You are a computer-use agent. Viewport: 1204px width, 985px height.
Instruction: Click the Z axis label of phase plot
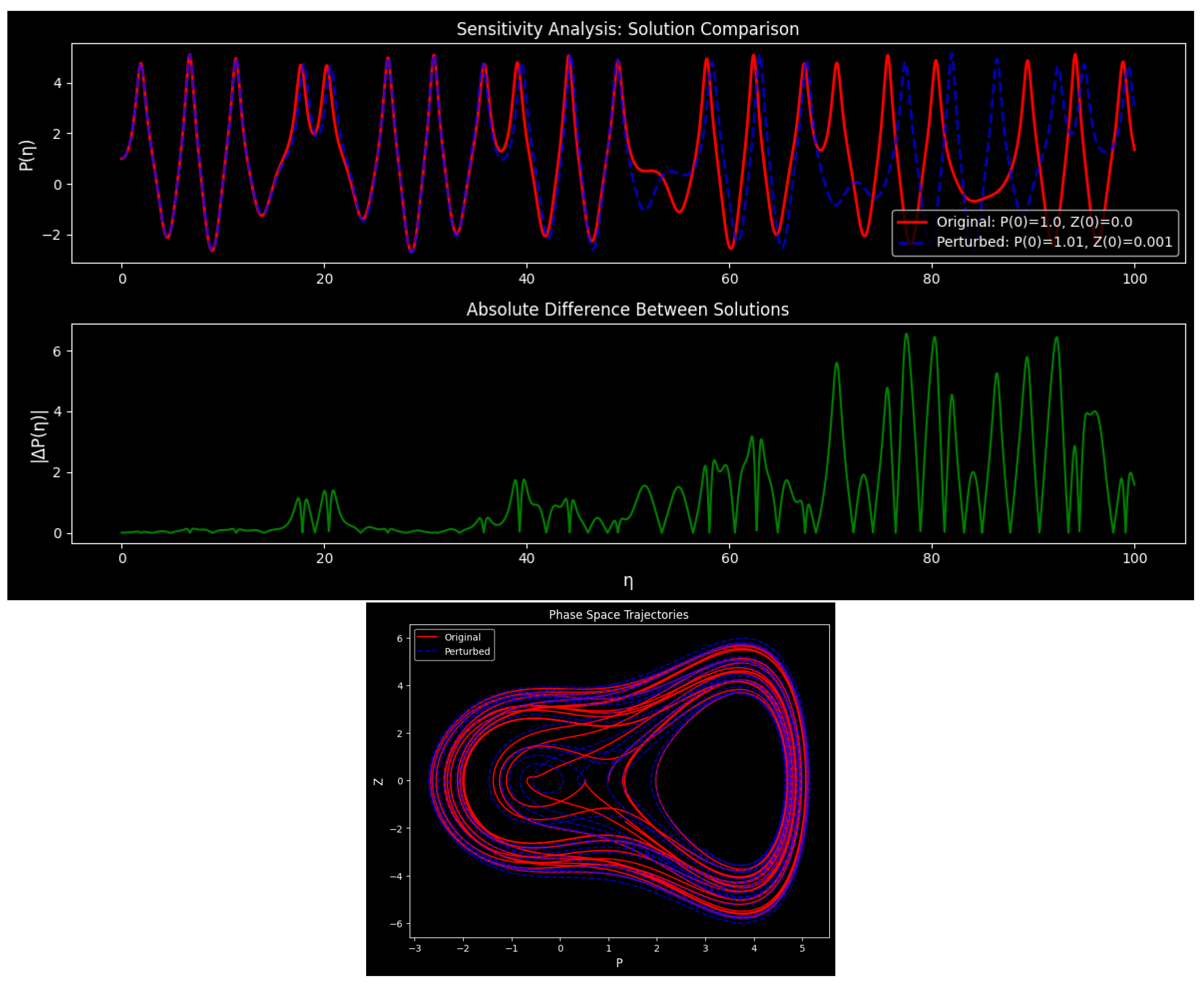(x=378, y=782)
